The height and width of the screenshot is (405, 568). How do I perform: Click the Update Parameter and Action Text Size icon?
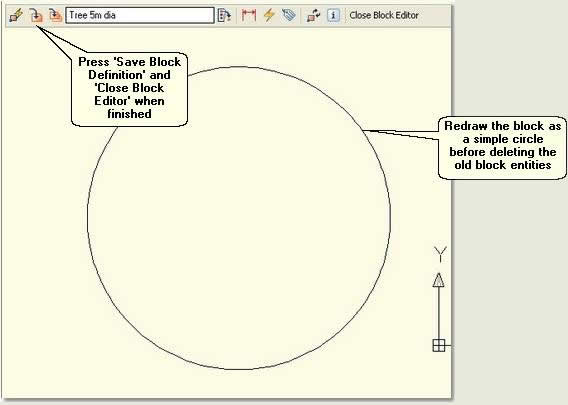(x=313, y=16)
